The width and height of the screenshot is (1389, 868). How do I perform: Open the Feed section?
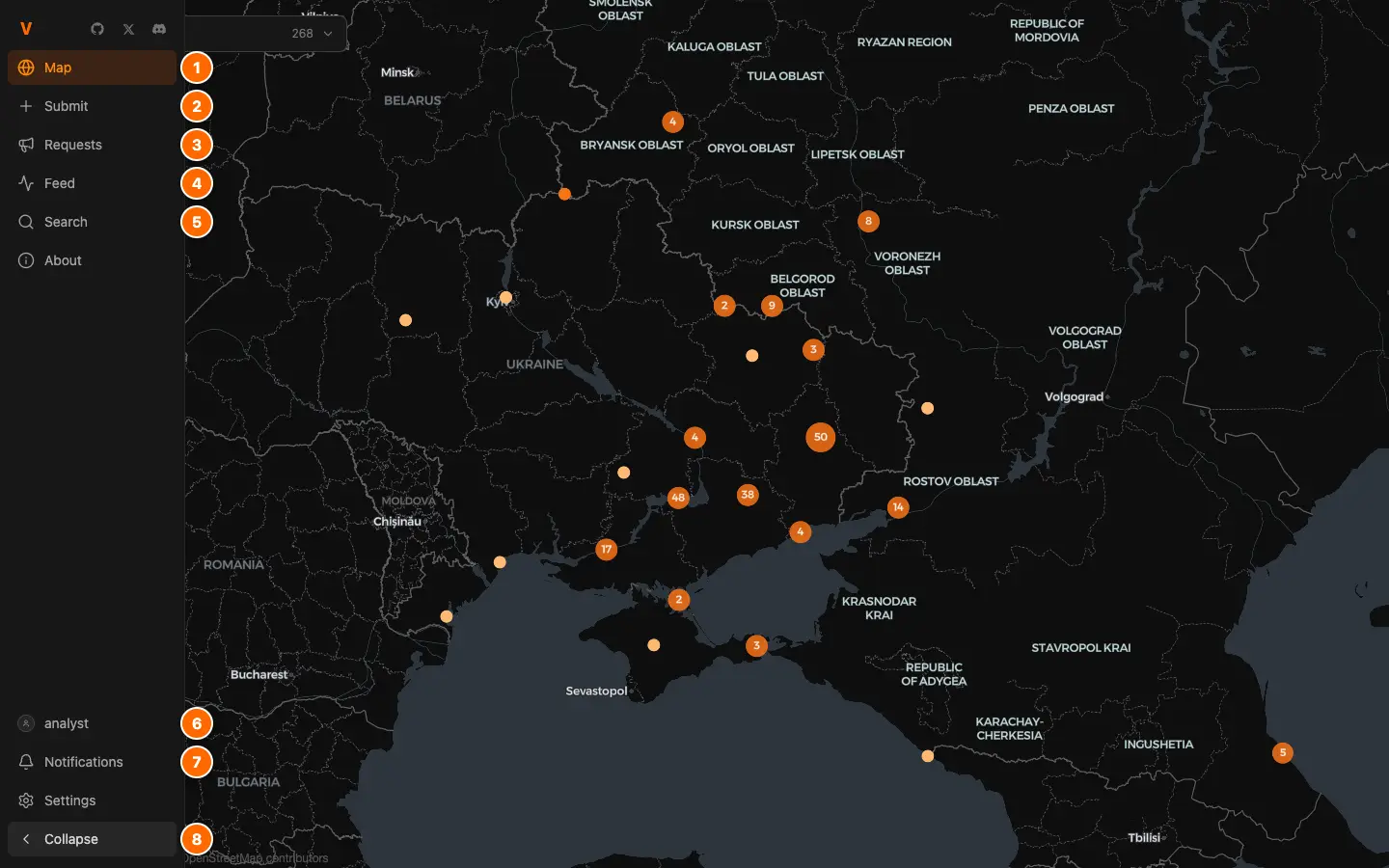tap(93, 183)
